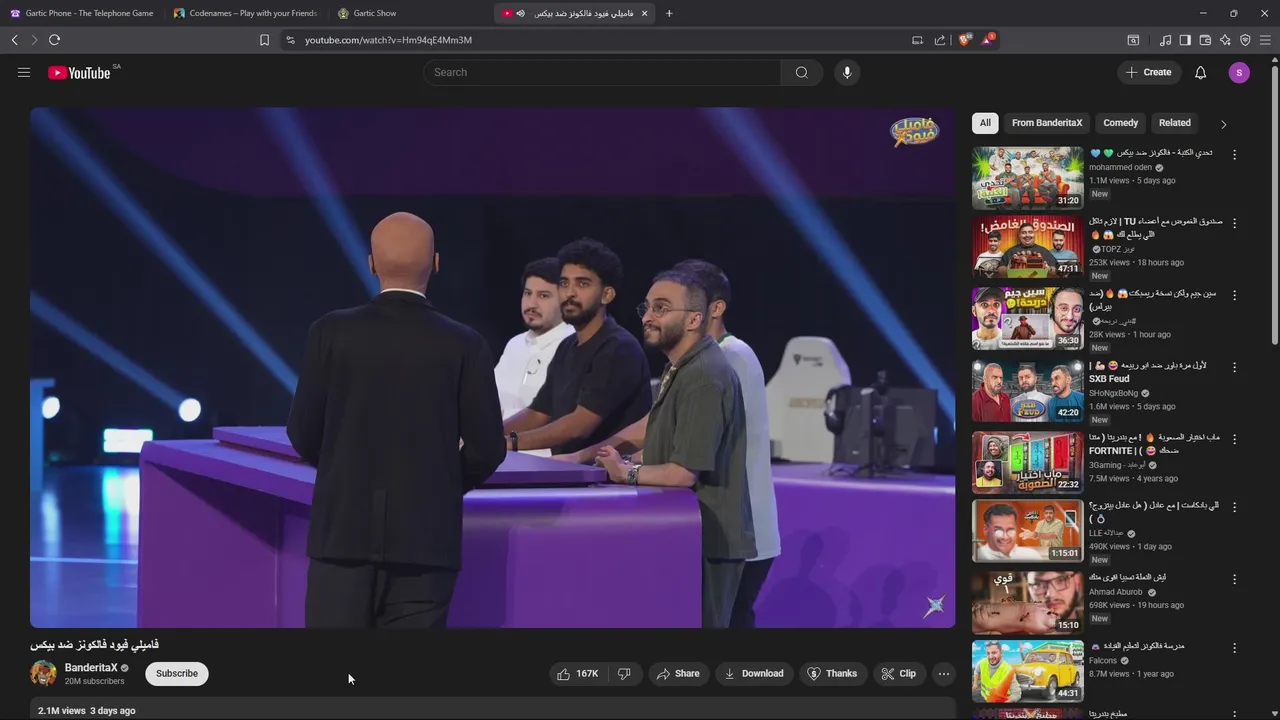Click inside the YouTube search field
This screenshot has height=720, width=1280.
[x=602, y=72]
